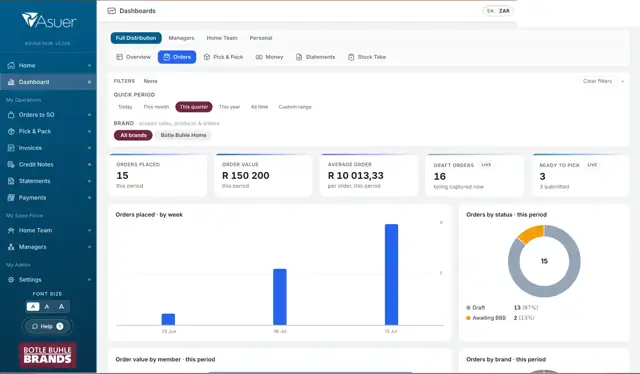Expand the Invoices sidebar arrow
Image resolution: width=640 pixels, height=374 pixels.
[89, 148]
